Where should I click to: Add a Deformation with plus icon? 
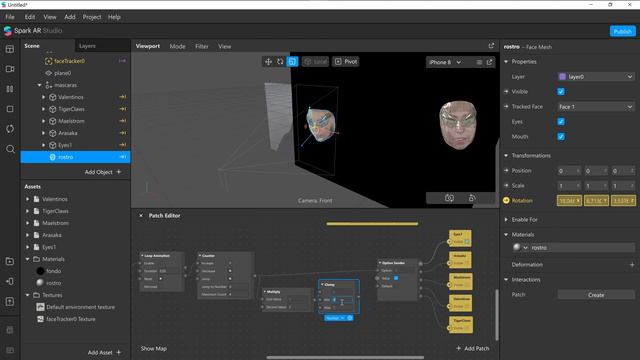click(x=632, y=265)
